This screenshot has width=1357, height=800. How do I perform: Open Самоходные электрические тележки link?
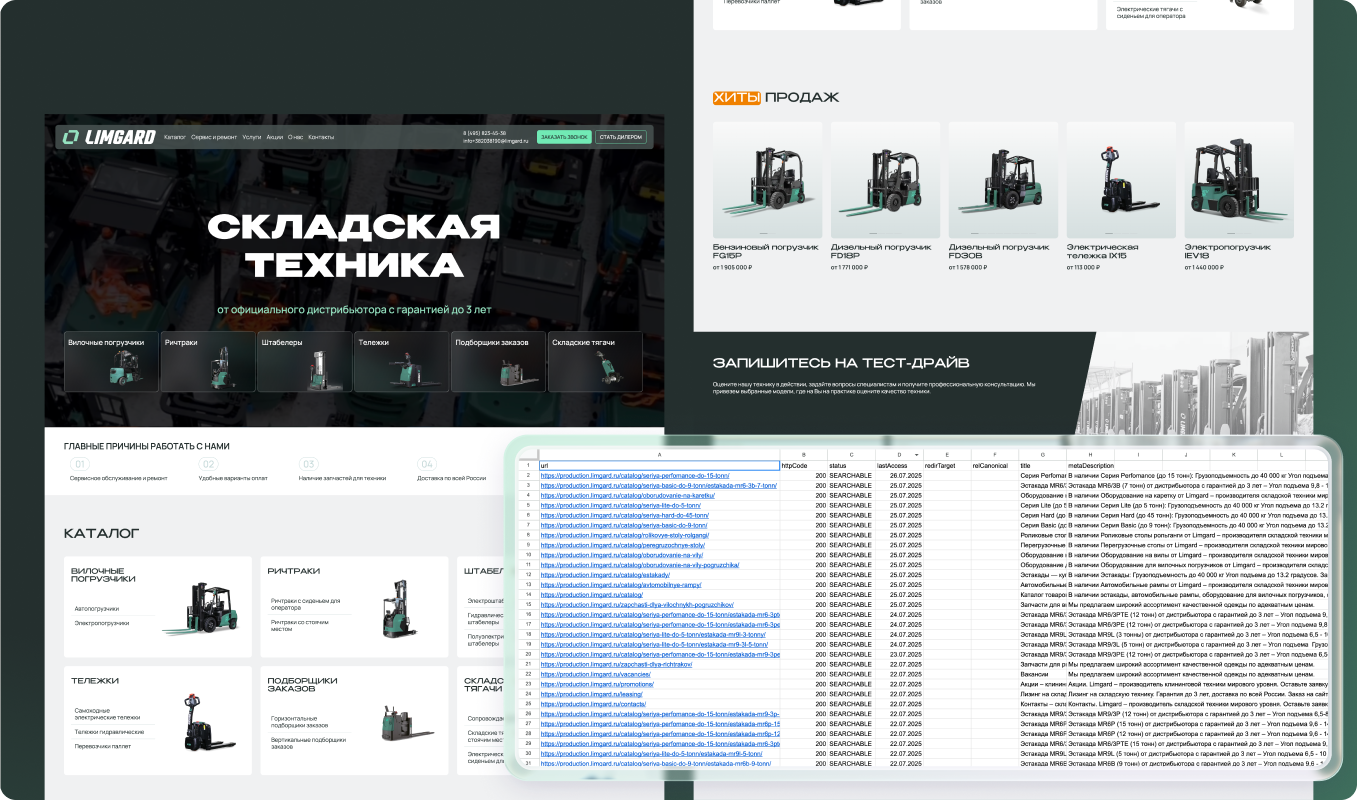(107, 713)
